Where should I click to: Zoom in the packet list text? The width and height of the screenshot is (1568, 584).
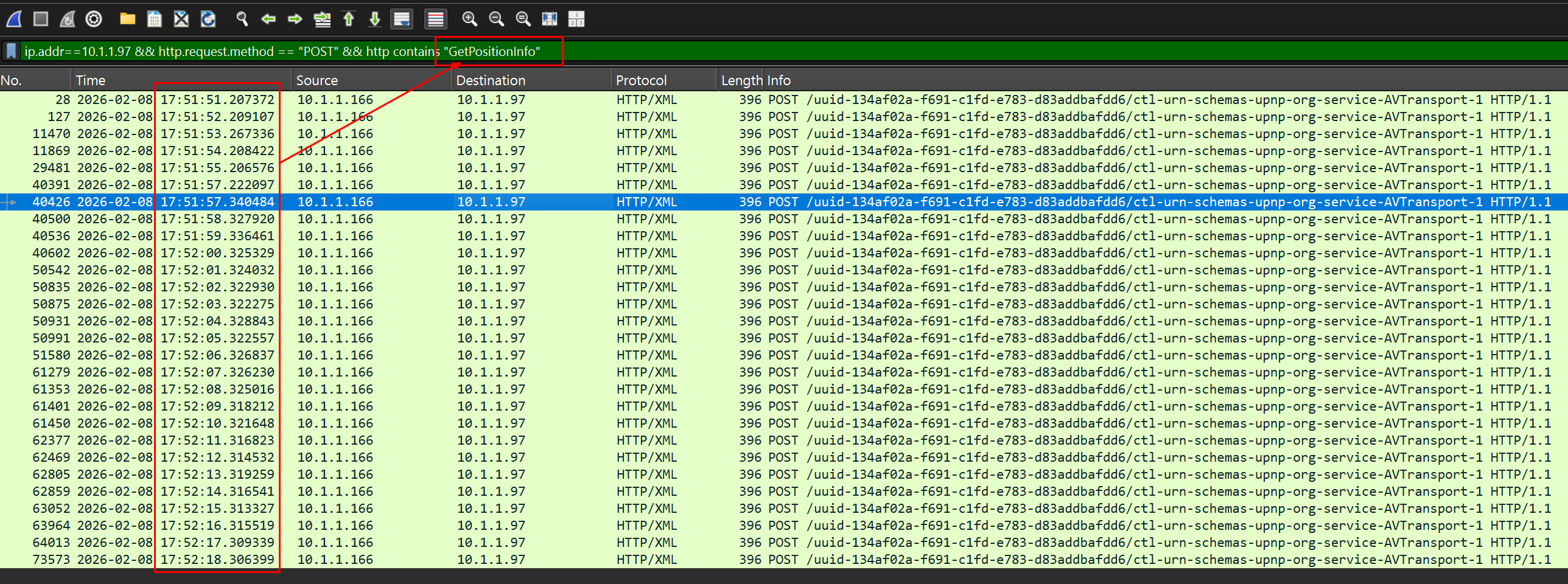pos(469,19)
